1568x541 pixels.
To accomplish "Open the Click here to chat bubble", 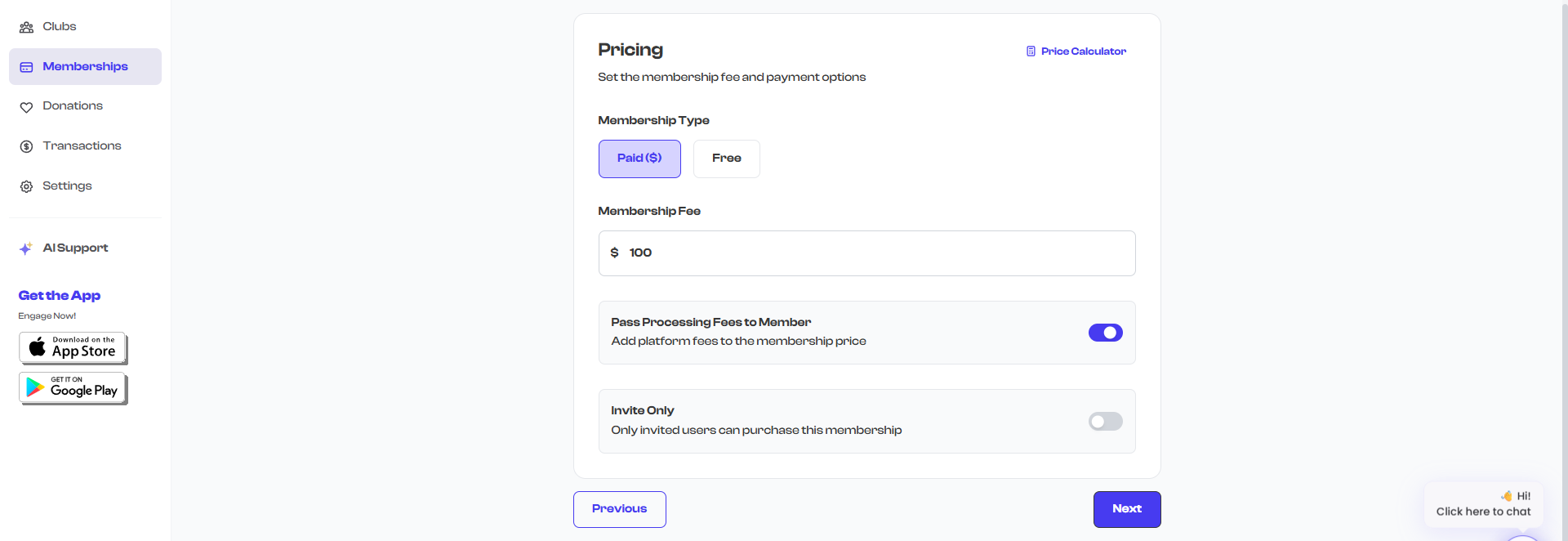I will [x=1483, y=505].
